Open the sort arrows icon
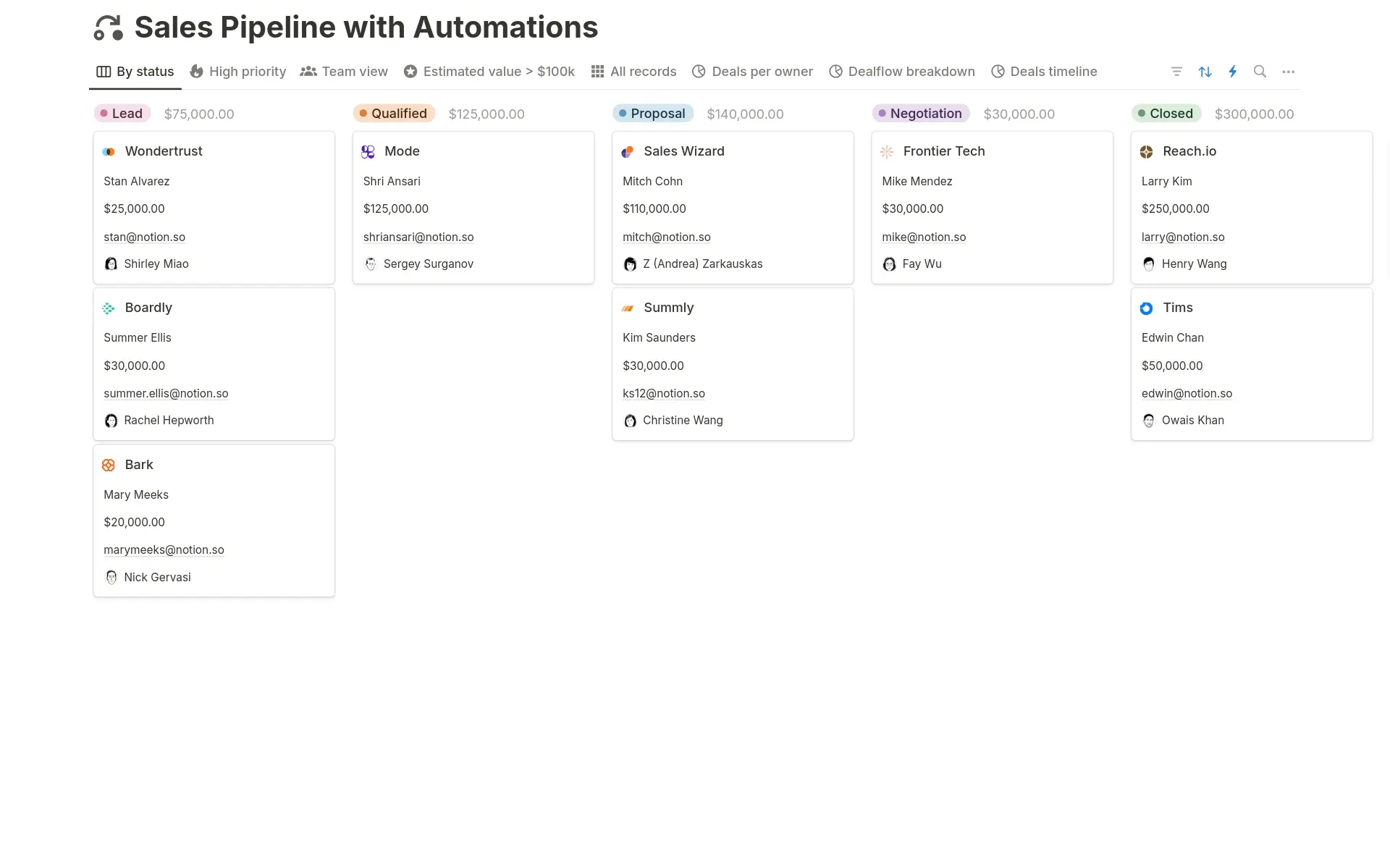Image resolution: width=1390 pixels, height=868 pixels. click(x=1205, y=72)
